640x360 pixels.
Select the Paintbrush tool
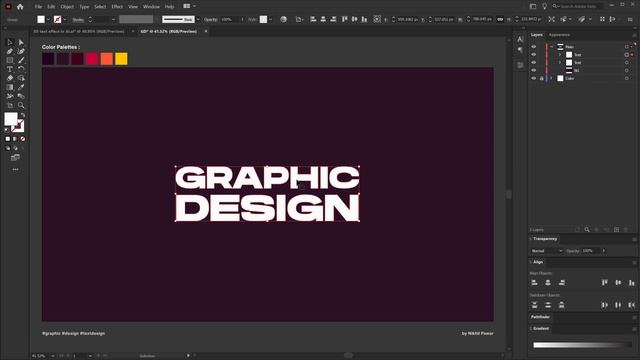pyautogui.click(x=21, y=60)
